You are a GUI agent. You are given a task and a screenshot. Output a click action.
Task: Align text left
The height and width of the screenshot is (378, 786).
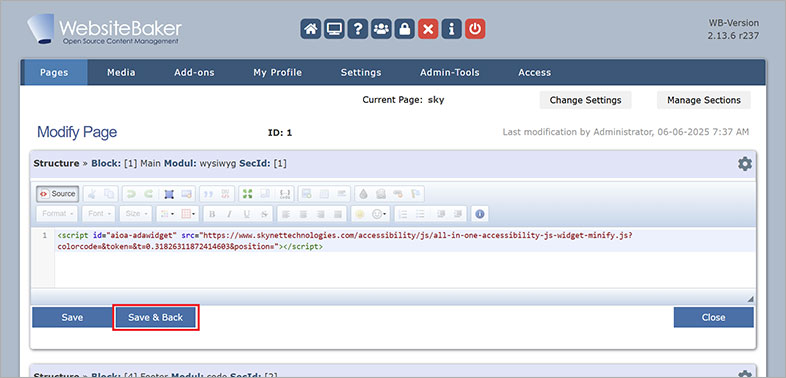point(286,214)
